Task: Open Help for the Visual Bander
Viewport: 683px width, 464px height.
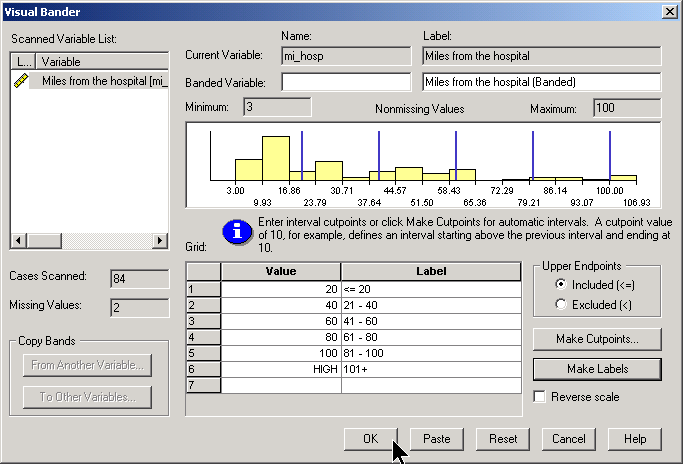Action: [635, 439]
